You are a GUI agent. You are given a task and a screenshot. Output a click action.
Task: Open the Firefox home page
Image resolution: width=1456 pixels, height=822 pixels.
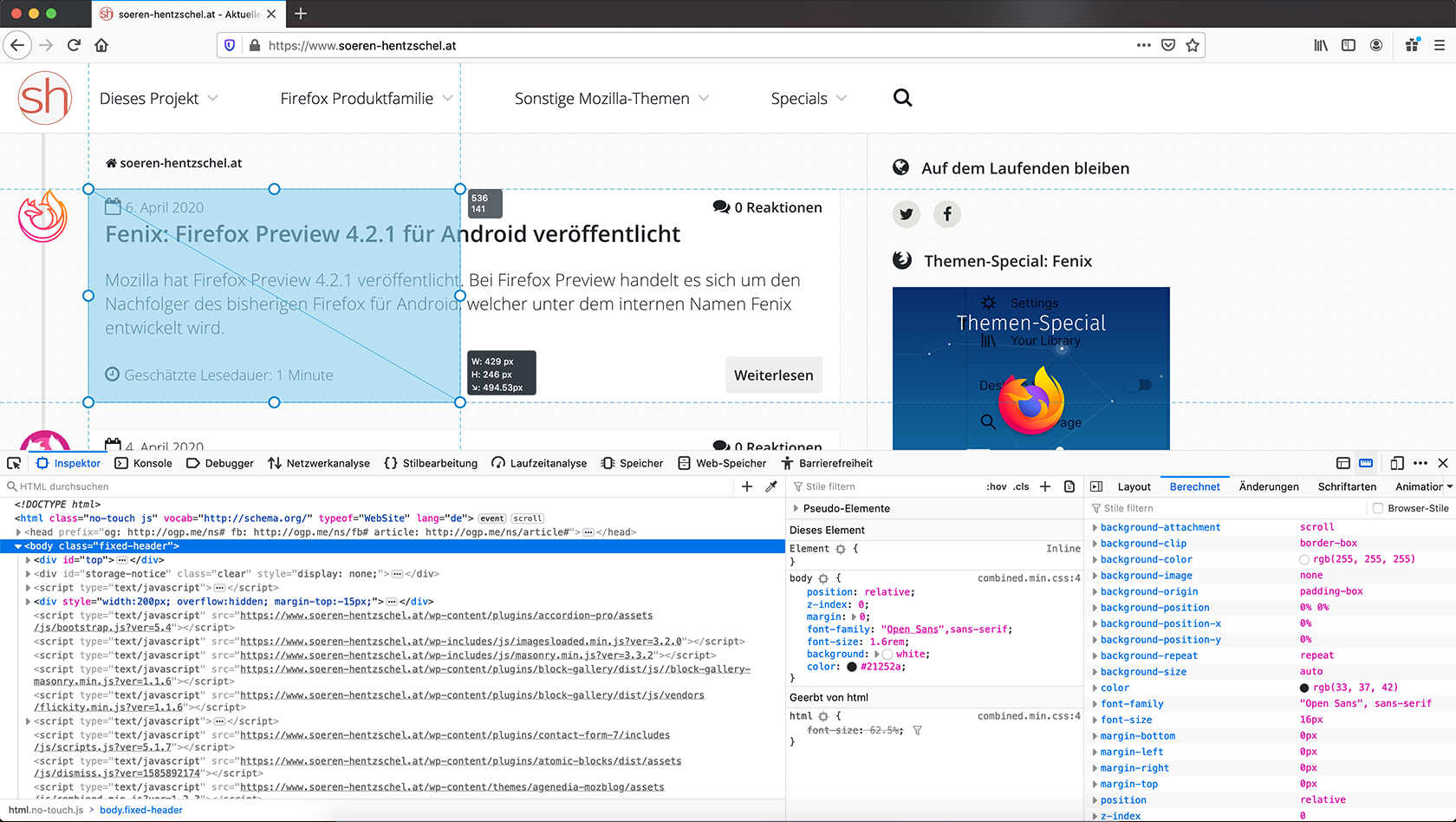tap(101, 45)
